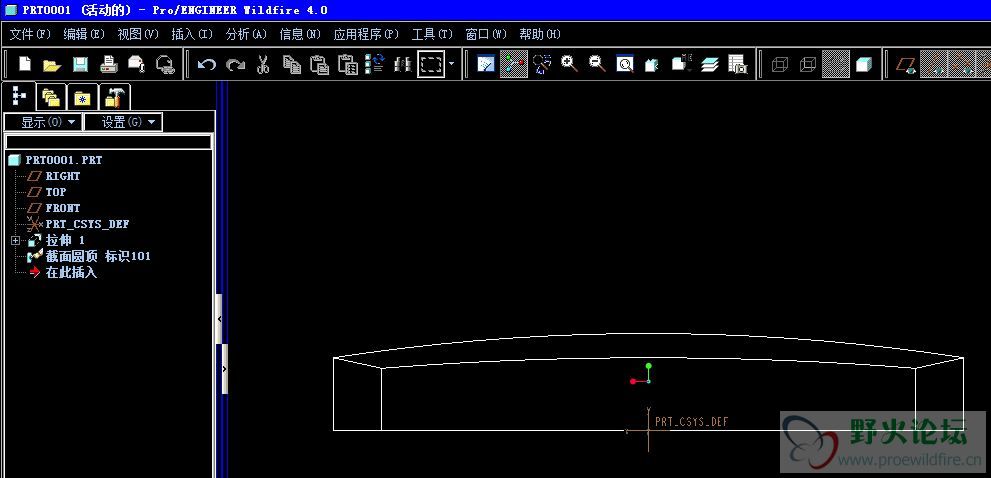
Task: Switch to Shaded display
Action: [863, 64]
